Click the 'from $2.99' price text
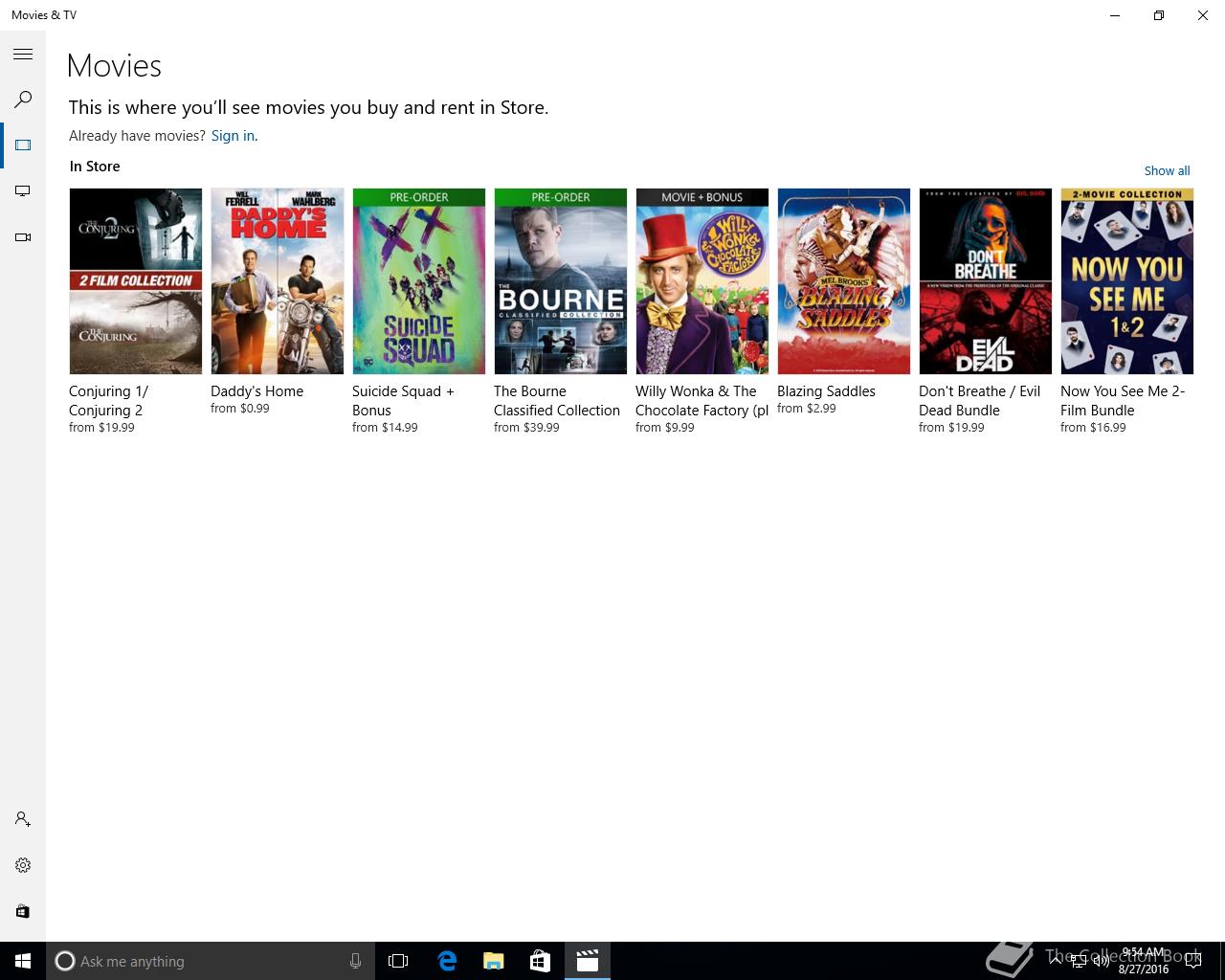Screen dimensions: 1225x980 [x=807, y=409]
